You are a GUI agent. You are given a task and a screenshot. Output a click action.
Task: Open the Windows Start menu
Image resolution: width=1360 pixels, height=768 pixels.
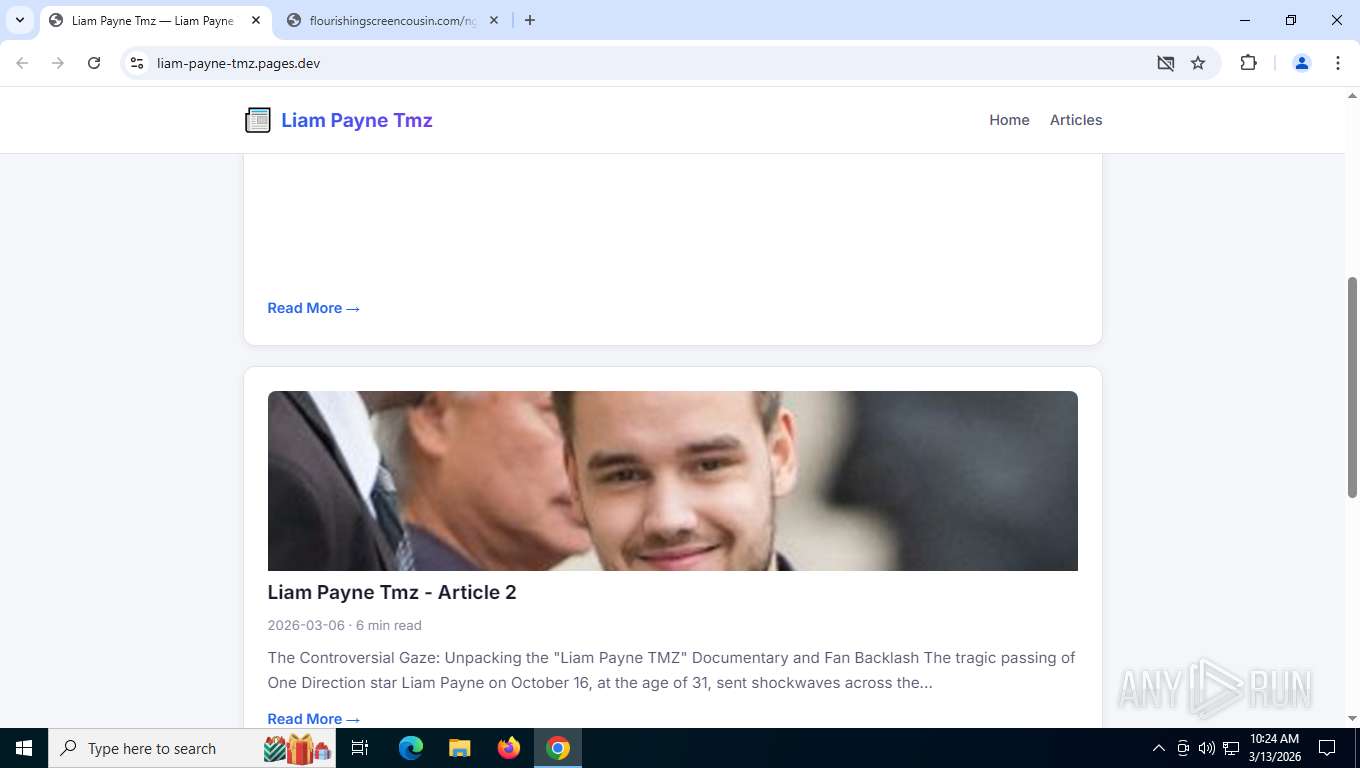24,748
